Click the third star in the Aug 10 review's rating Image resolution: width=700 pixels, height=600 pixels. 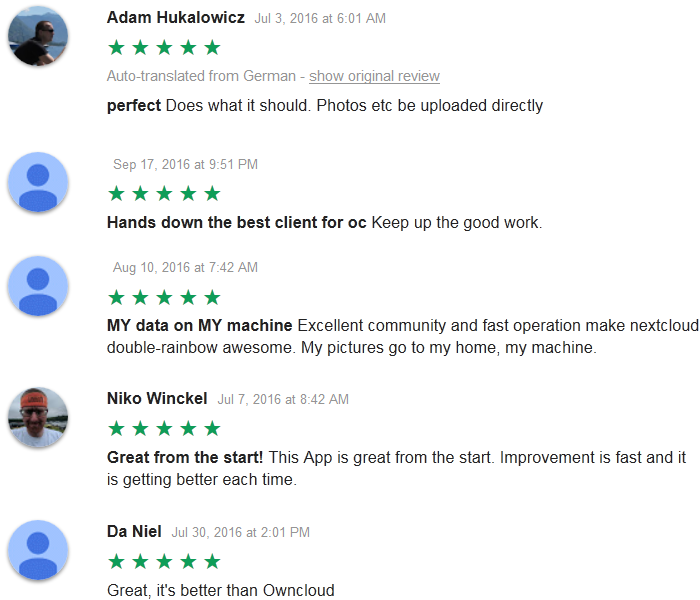click(x=164, y=297)
